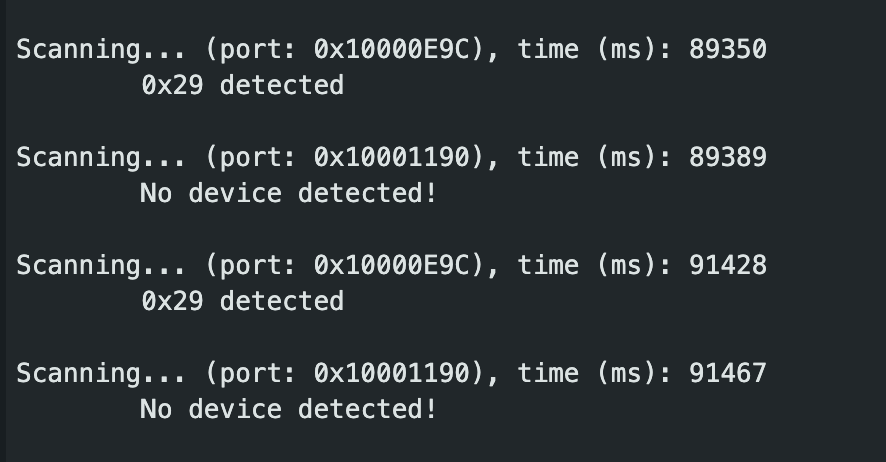Click "No device detected!" under the 91467 scan
The width and height of the screenshot is (886, 462).
pos(288,409)
